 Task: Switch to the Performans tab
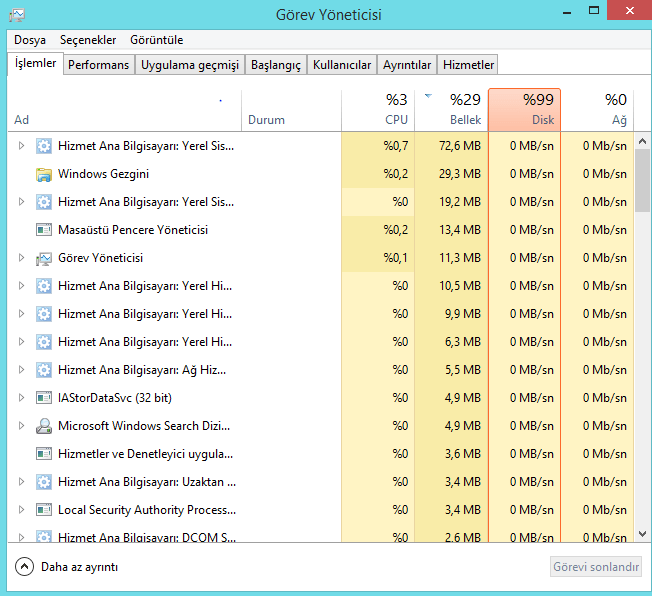(x=99, y=65)
